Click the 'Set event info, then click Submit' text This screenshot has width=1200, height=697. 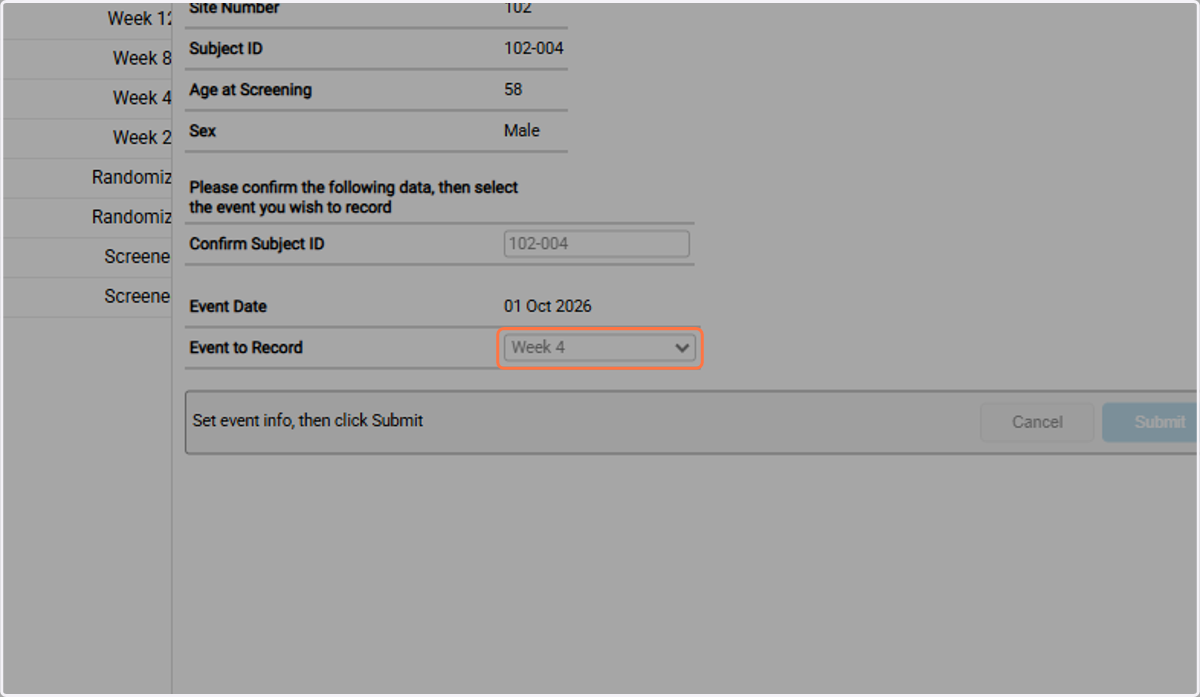(x=308, y=421)
